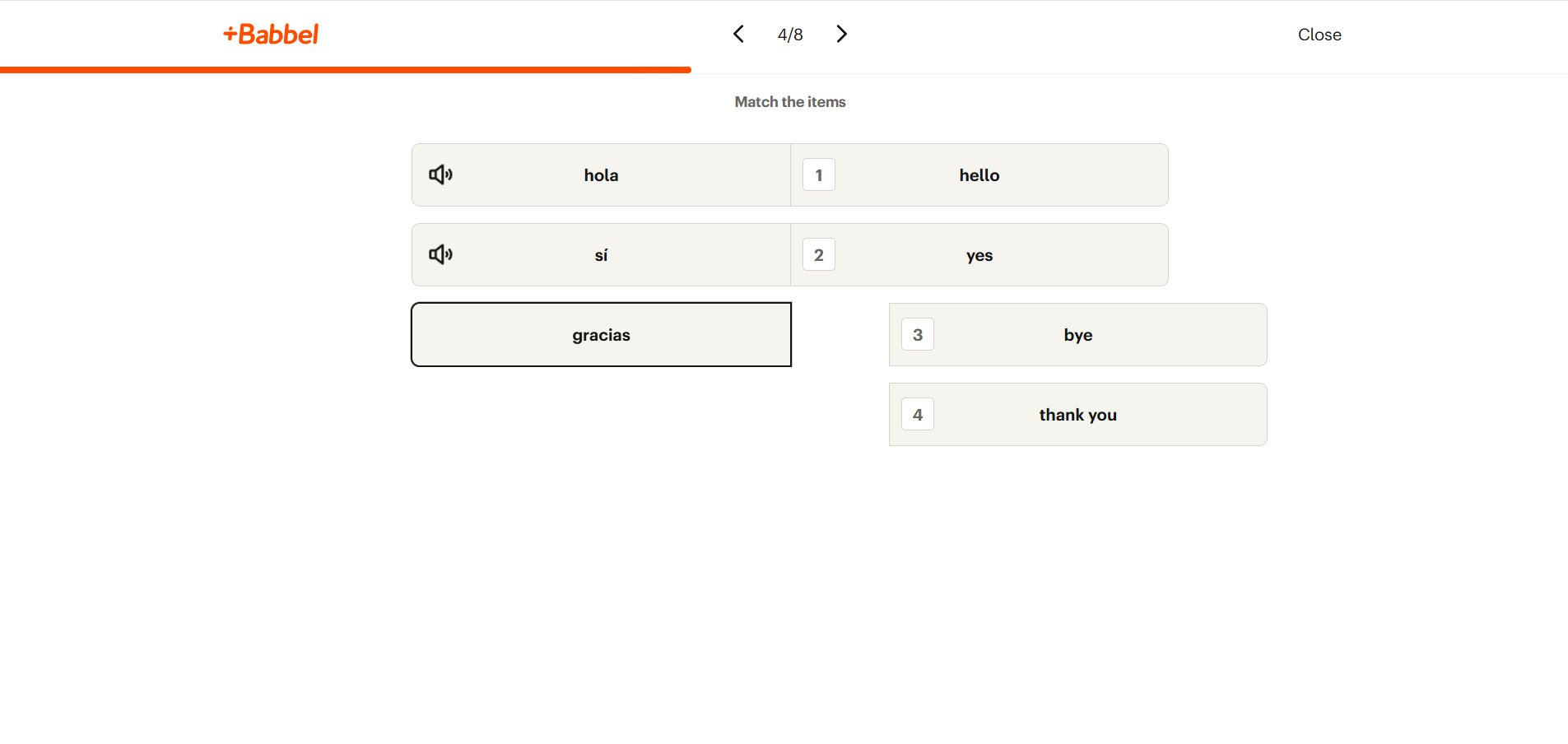This screenshot has height=744, width=1568.
Task: Match "hello" labeled with number 1
Action: pyautogui.click(x=979, y=174)
